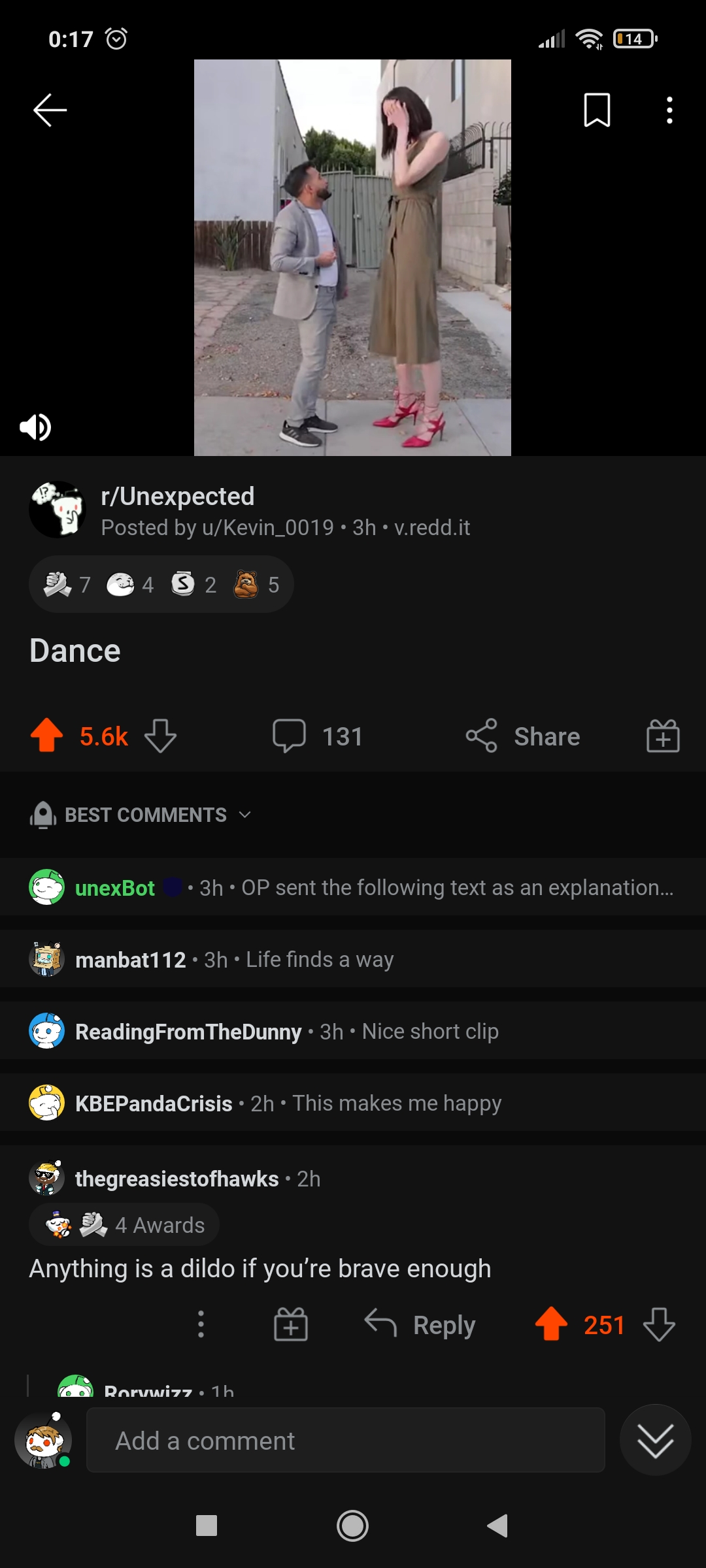
Task: Open the three-dot post options menu
Action: pyautogui.click(x=669, y=110)
